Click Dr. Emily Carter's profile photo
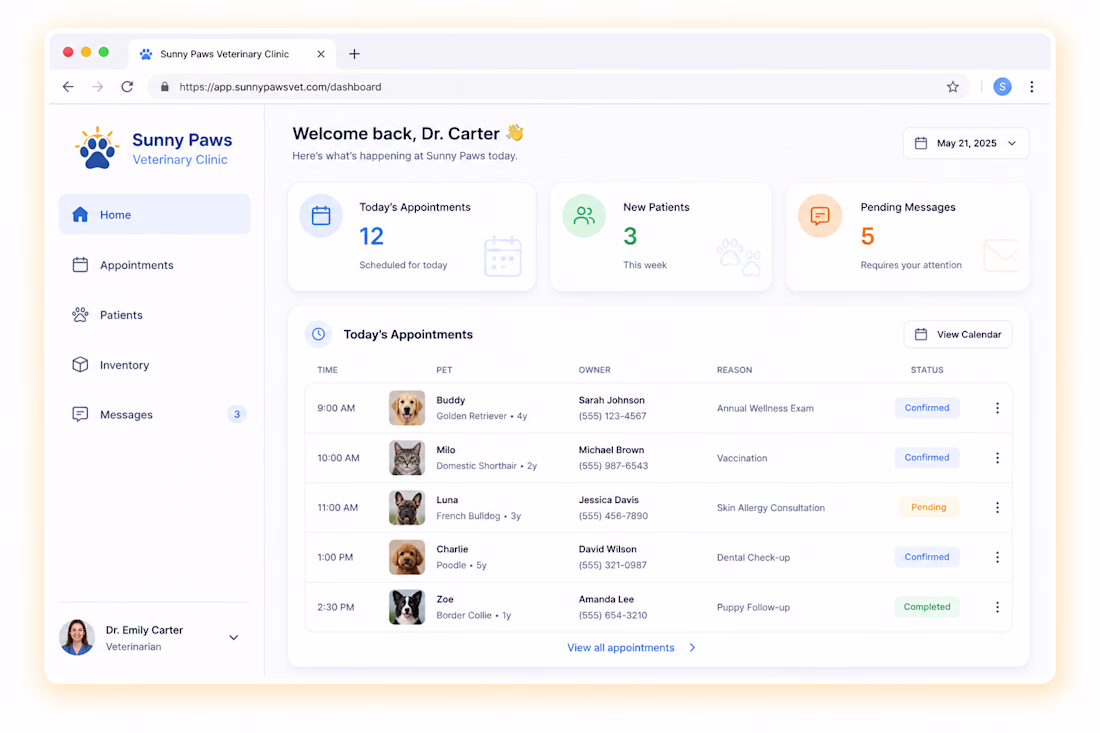1100x733 pixels. click(77, 638)
